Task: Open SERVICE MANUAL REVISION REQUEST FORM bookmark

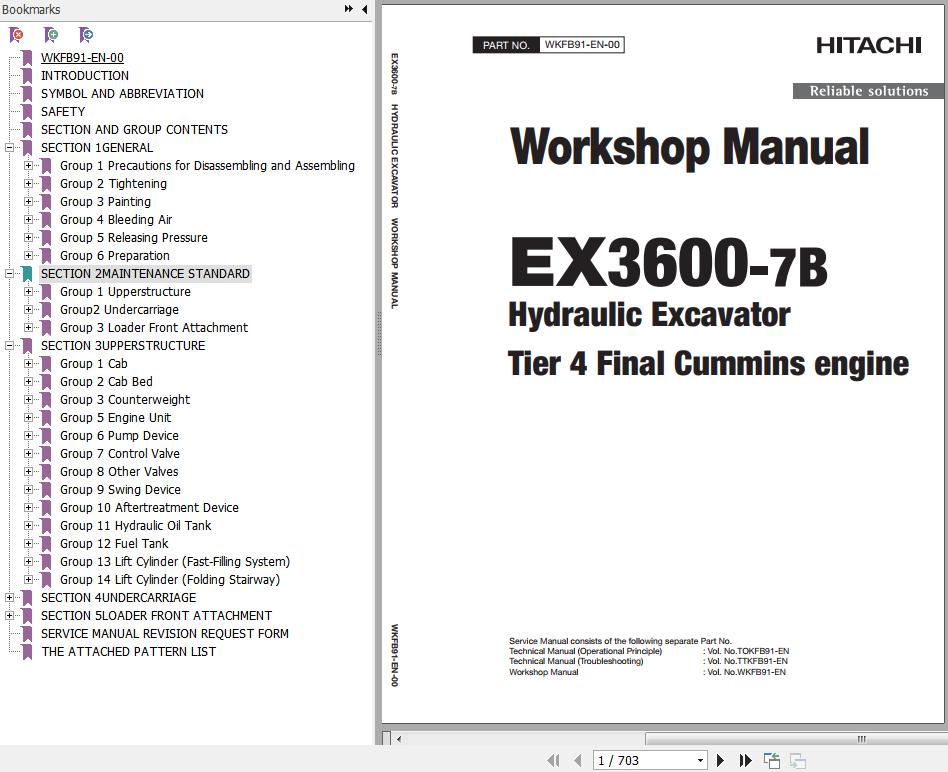Action: 165,634
